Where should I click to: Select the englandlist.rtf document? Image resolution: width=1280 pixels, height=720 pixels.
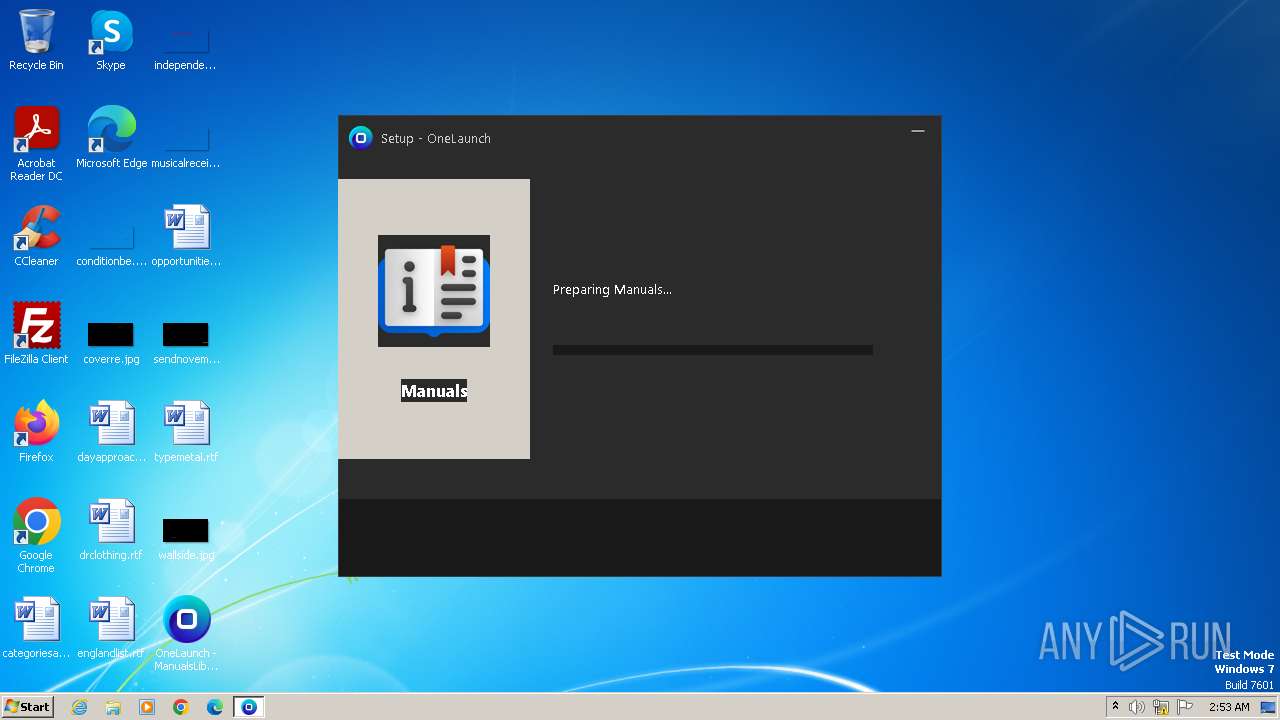pos(111,628)
